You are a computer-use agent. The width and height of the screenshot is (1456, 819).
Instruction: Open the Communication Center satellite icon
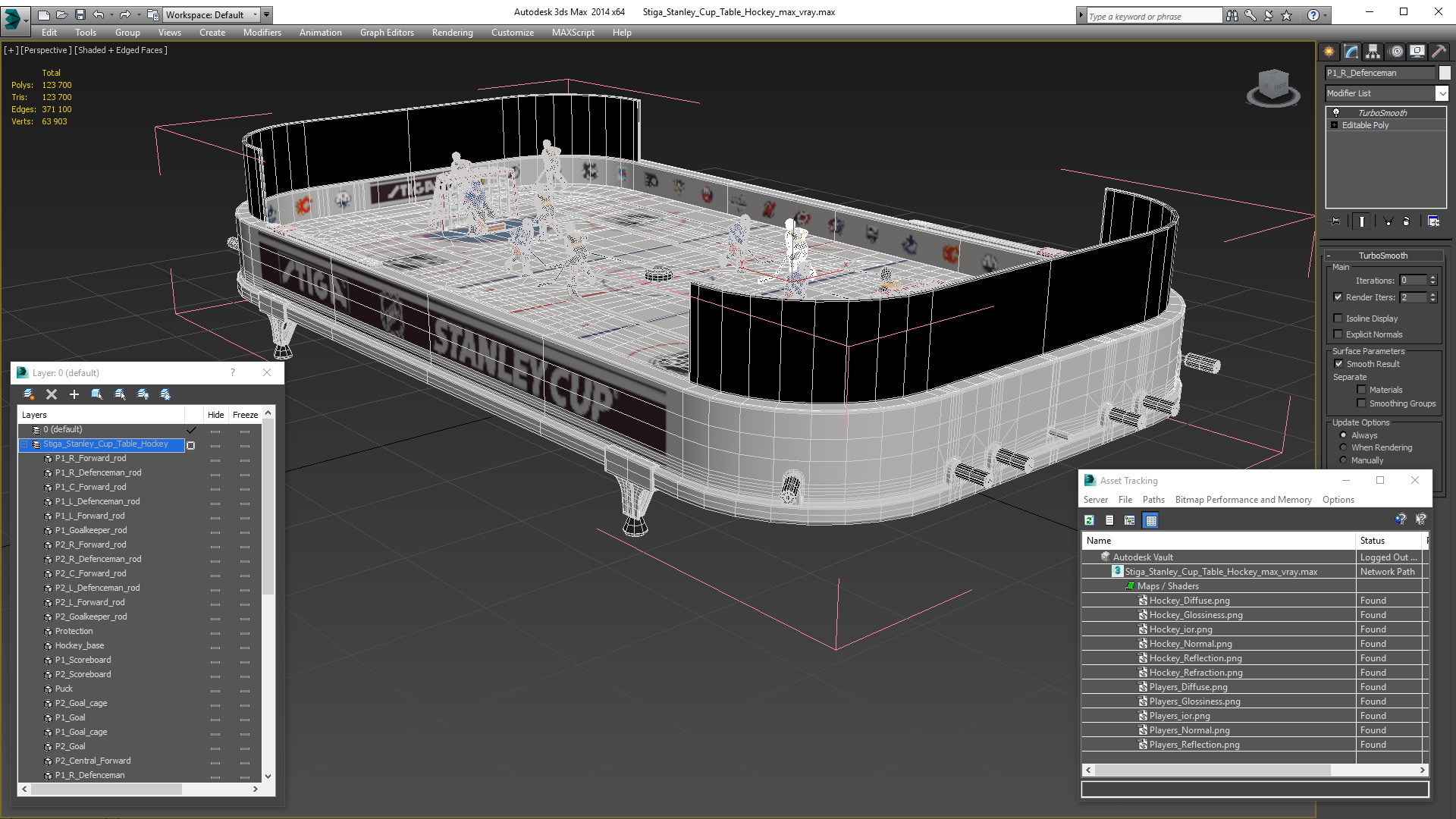1269,15
